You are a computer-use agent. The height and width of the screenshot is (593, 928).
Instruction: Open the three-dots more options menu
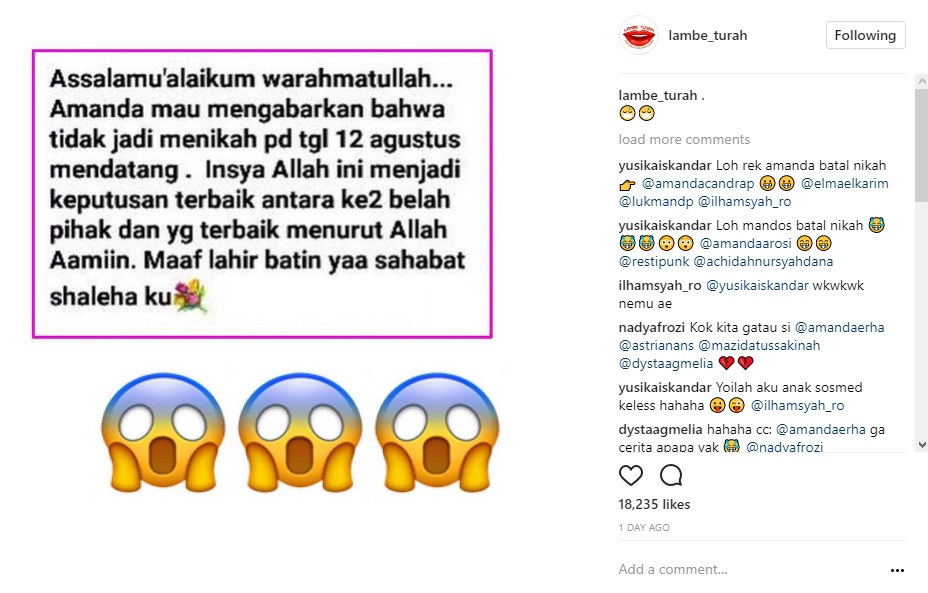point(897,570)
